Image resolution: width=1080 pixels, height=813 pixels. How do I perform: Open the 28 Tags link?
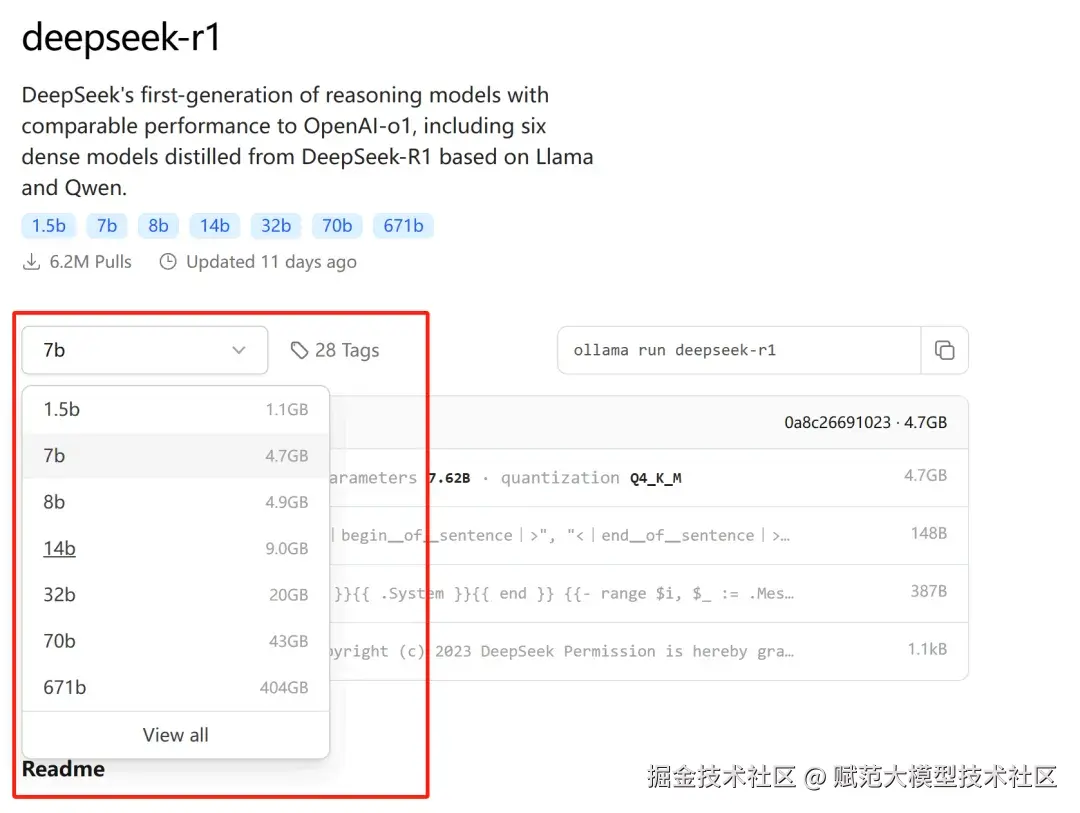335,351
